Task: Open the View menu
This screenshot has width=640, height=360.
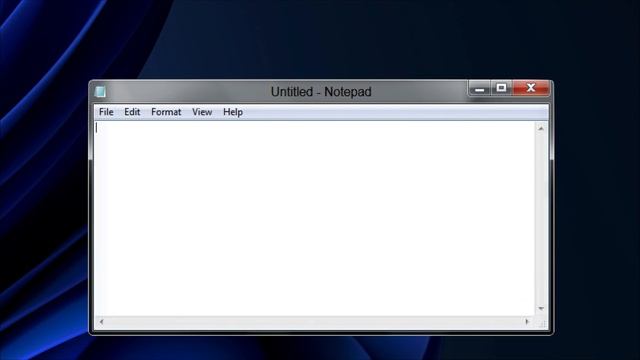Action: (x=202, y=112)
